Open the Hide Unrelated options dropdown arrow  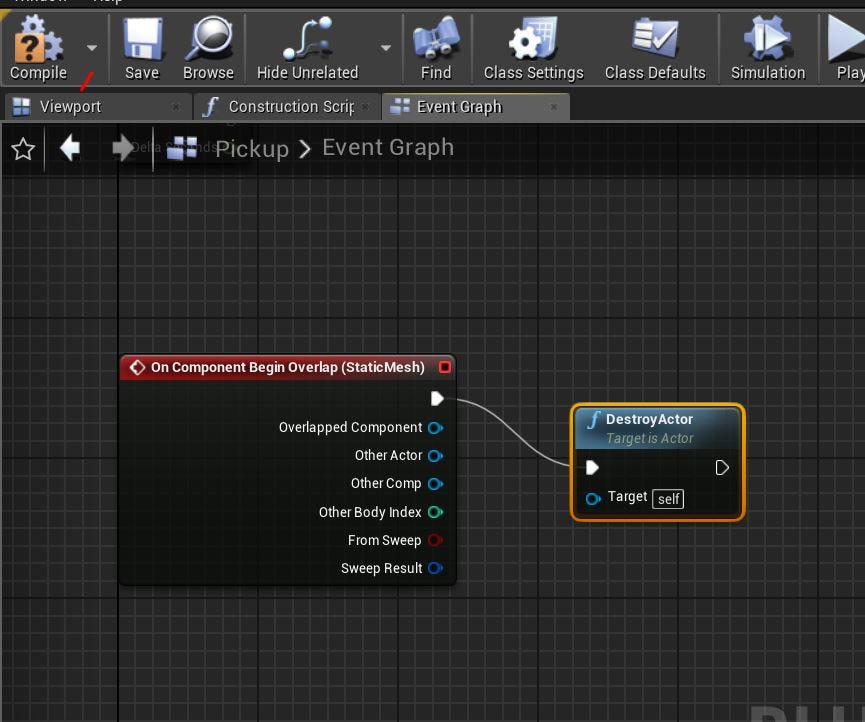tap(386, 48)
